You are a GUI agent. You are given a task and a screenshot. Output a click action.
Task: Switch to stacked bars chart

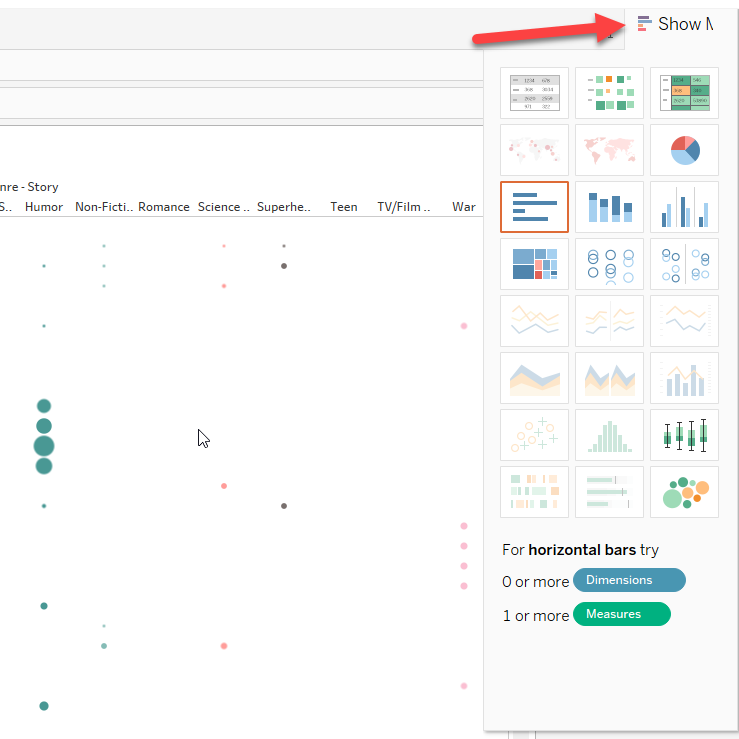coord(609,207)
